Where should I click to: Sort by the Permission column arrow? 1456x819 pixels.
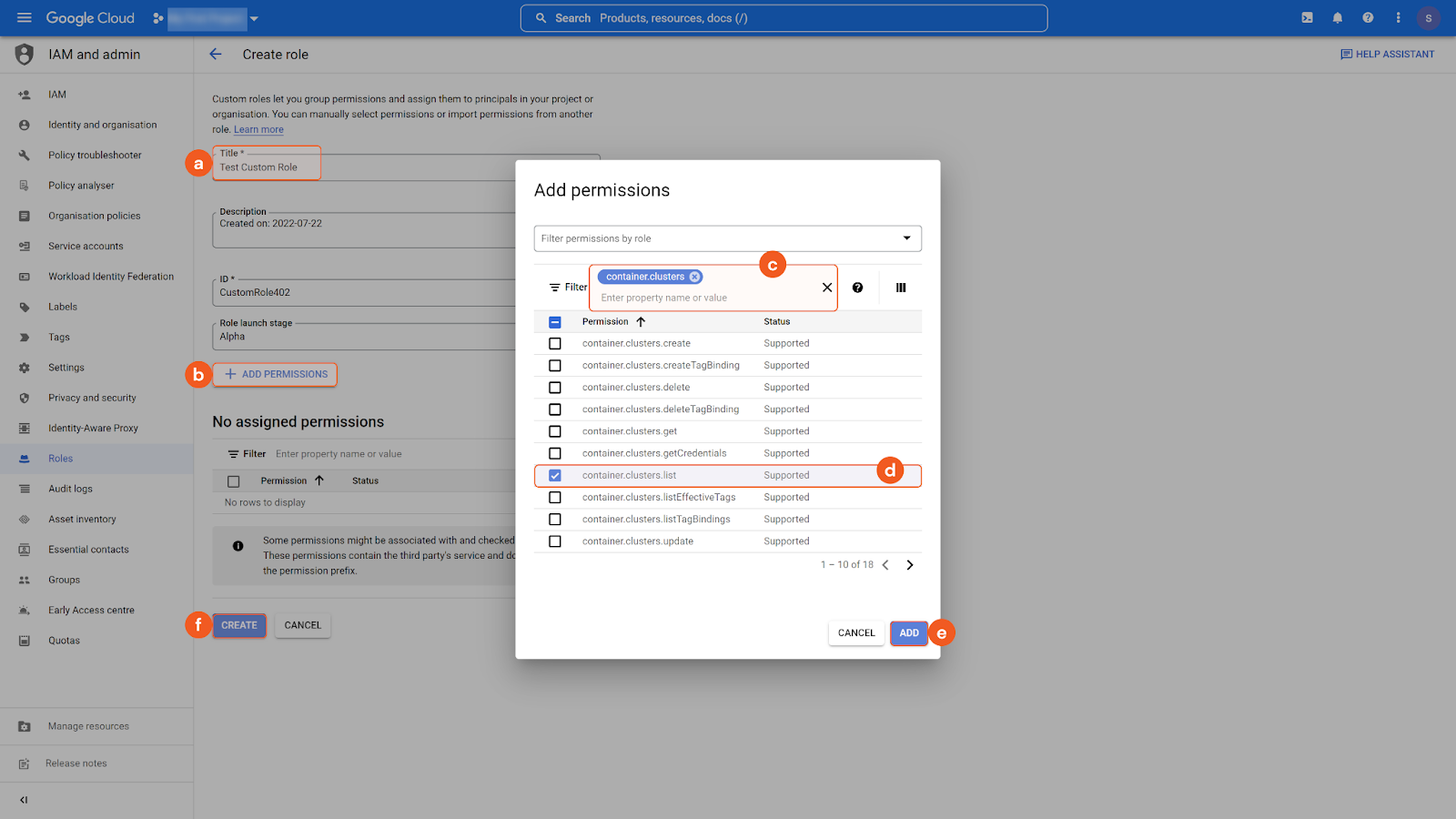tap(641, 322)
